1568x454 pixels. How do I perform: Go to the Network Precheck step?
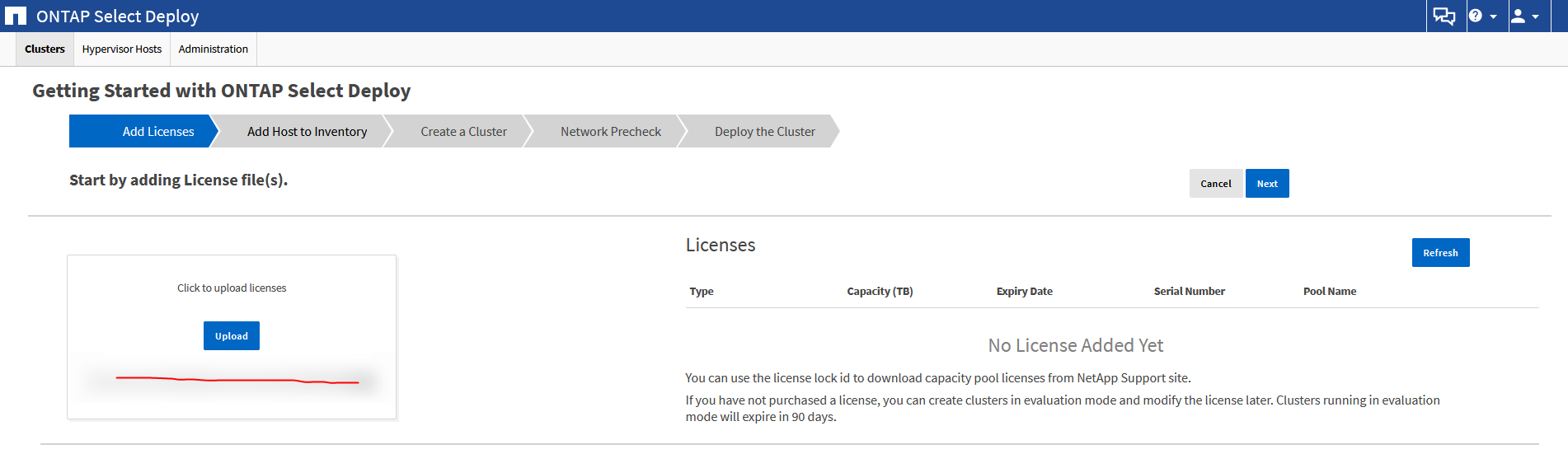(x=610, y=132)
